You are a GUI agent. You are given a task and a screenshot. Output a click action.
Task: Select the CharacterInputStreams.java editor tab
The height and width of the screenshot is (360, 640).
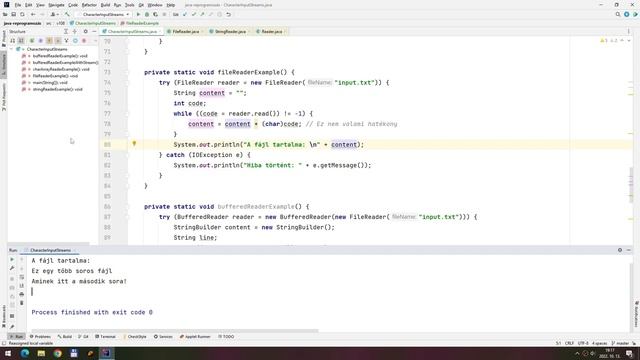coord(131,31)
